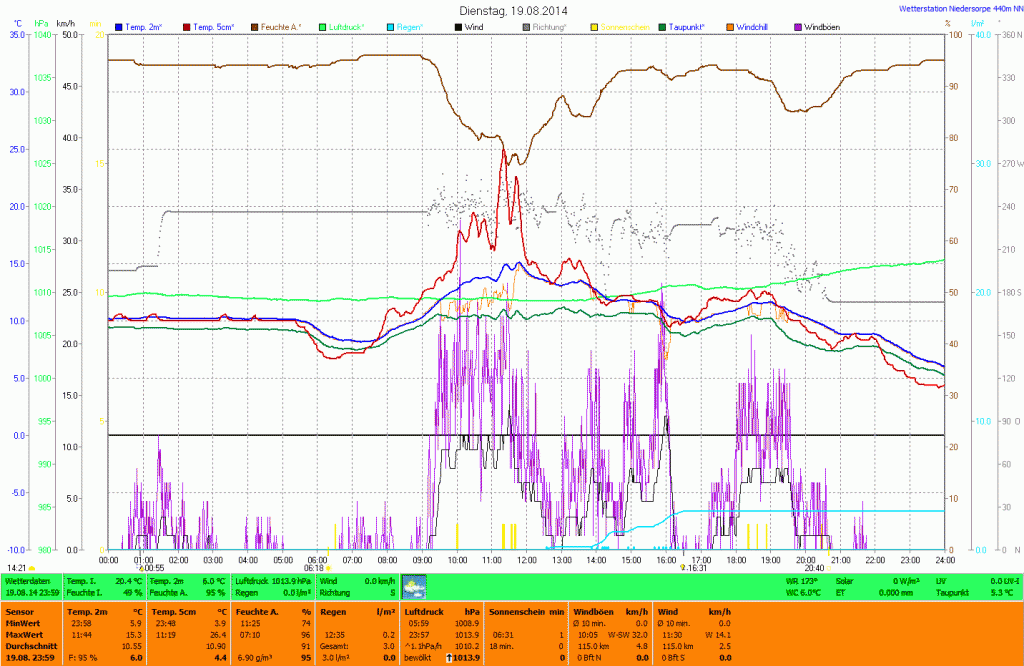Viewport: 1024px width, 666px height.
Task: Toggle the Windböen series in legend
Action: tap(797, 25)
